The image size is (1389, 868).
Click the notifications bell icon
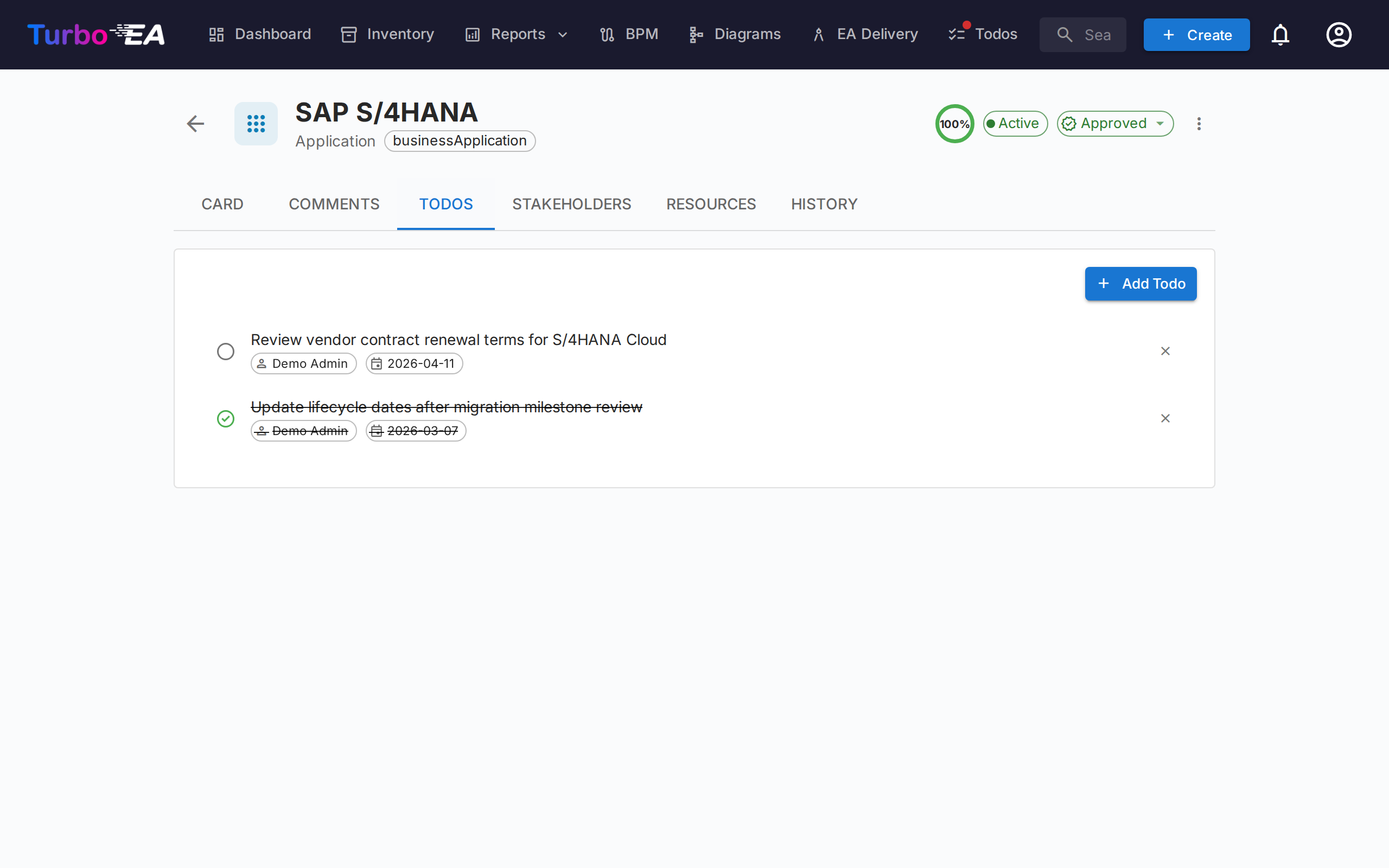click(x=1280, y=34)
